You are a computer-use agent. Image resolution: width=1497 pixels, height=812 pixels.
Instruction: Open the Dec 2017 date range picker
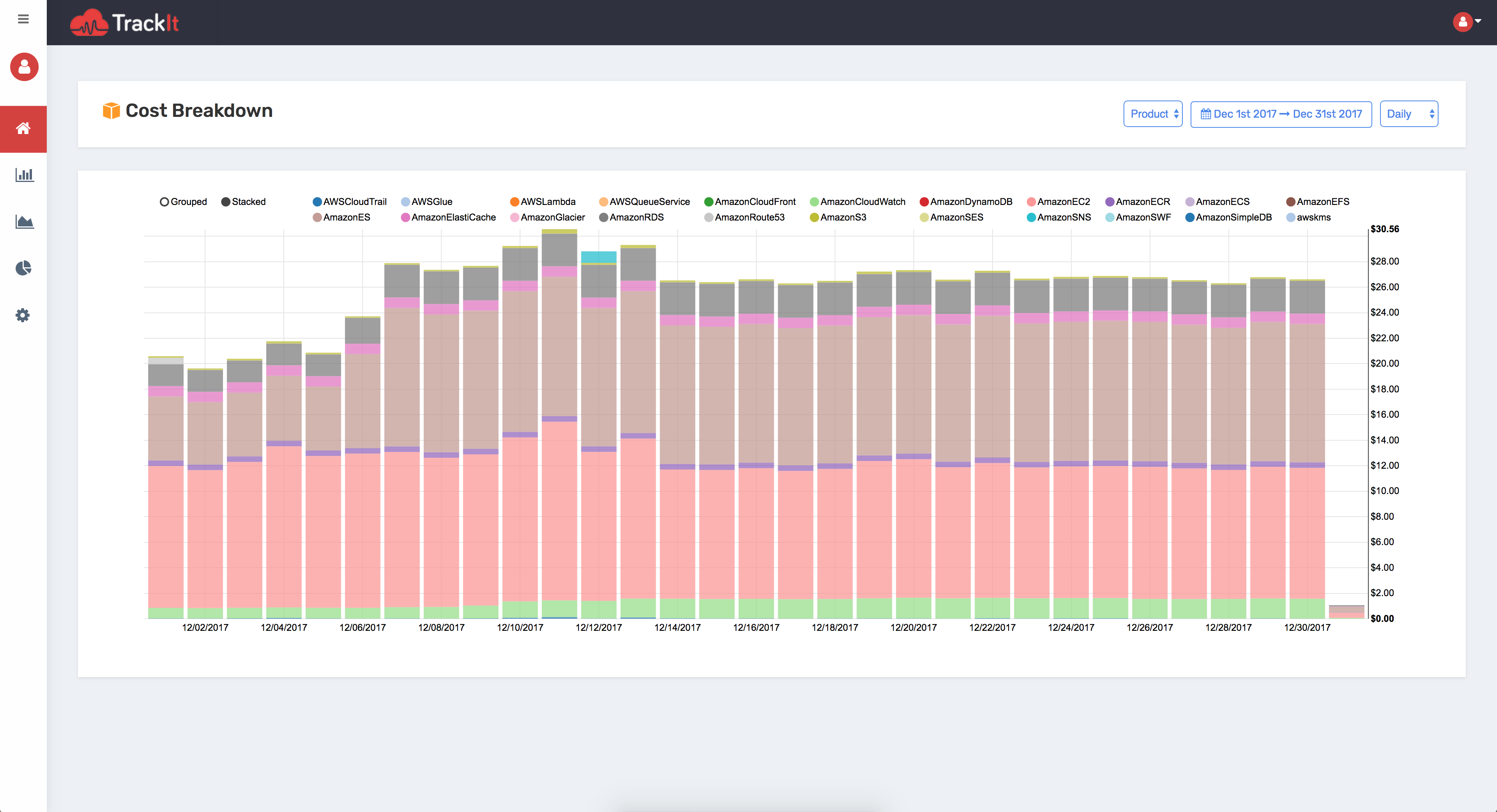(x=1281, y=114)
